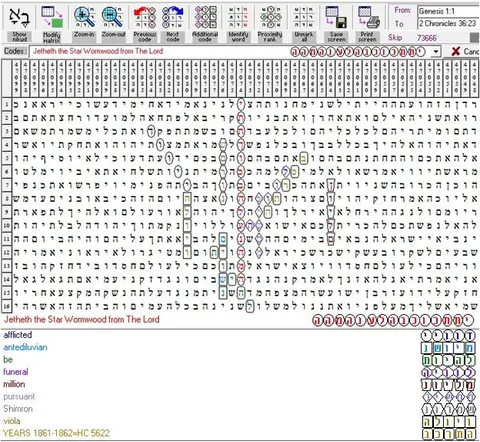The height and width of the screenshot is (442, 480).
Task: Select the word 'viola' in the list
Action: pos(12,421)
